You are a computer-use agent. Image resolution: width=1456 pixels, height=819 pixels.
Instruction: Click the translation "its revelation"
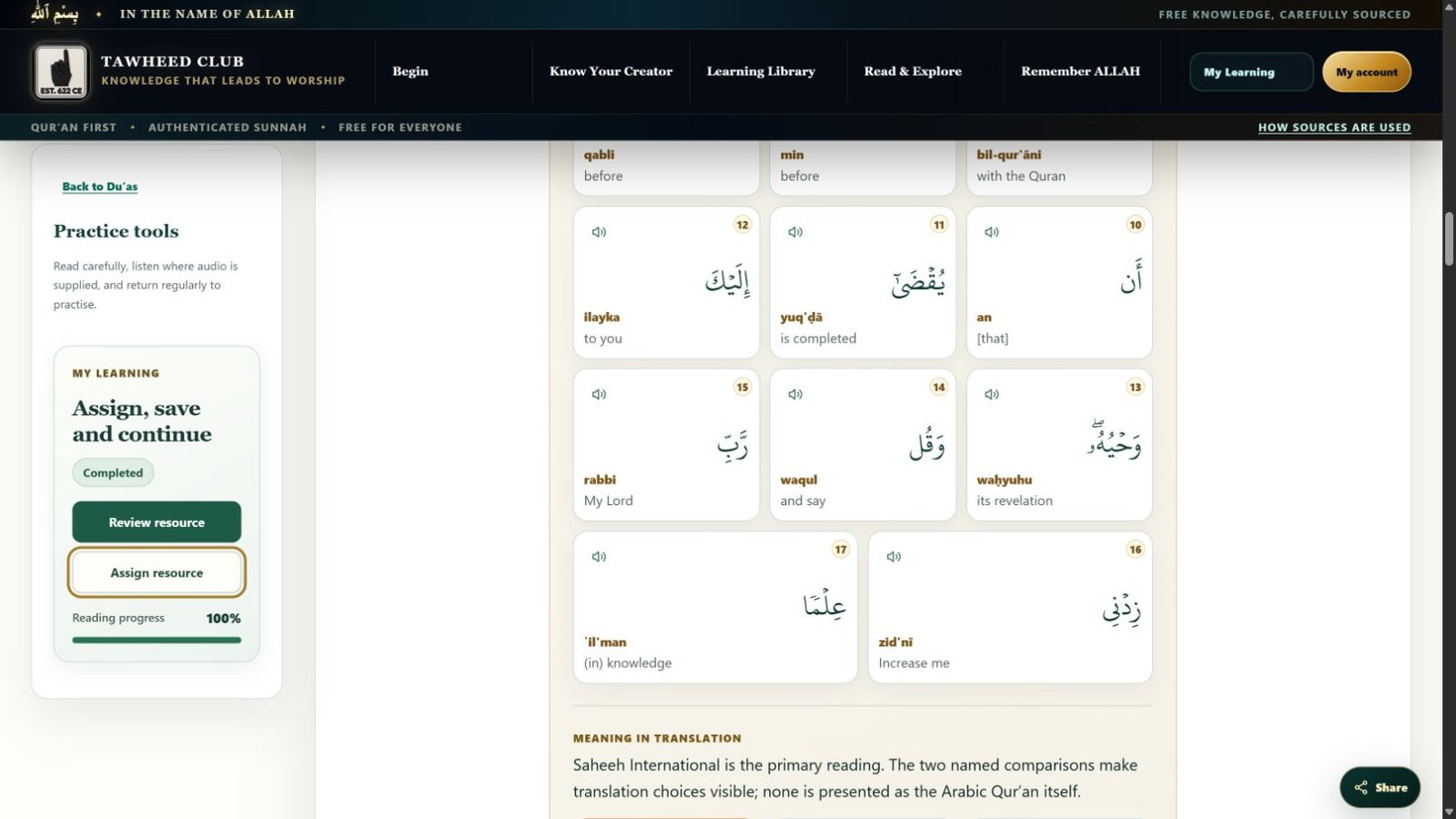1015,500
